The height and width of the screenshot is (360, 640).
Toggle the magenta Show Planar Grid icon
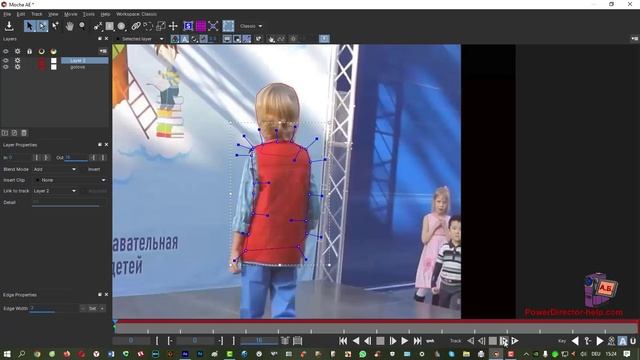pyautogui.click(x=201, y=26)
